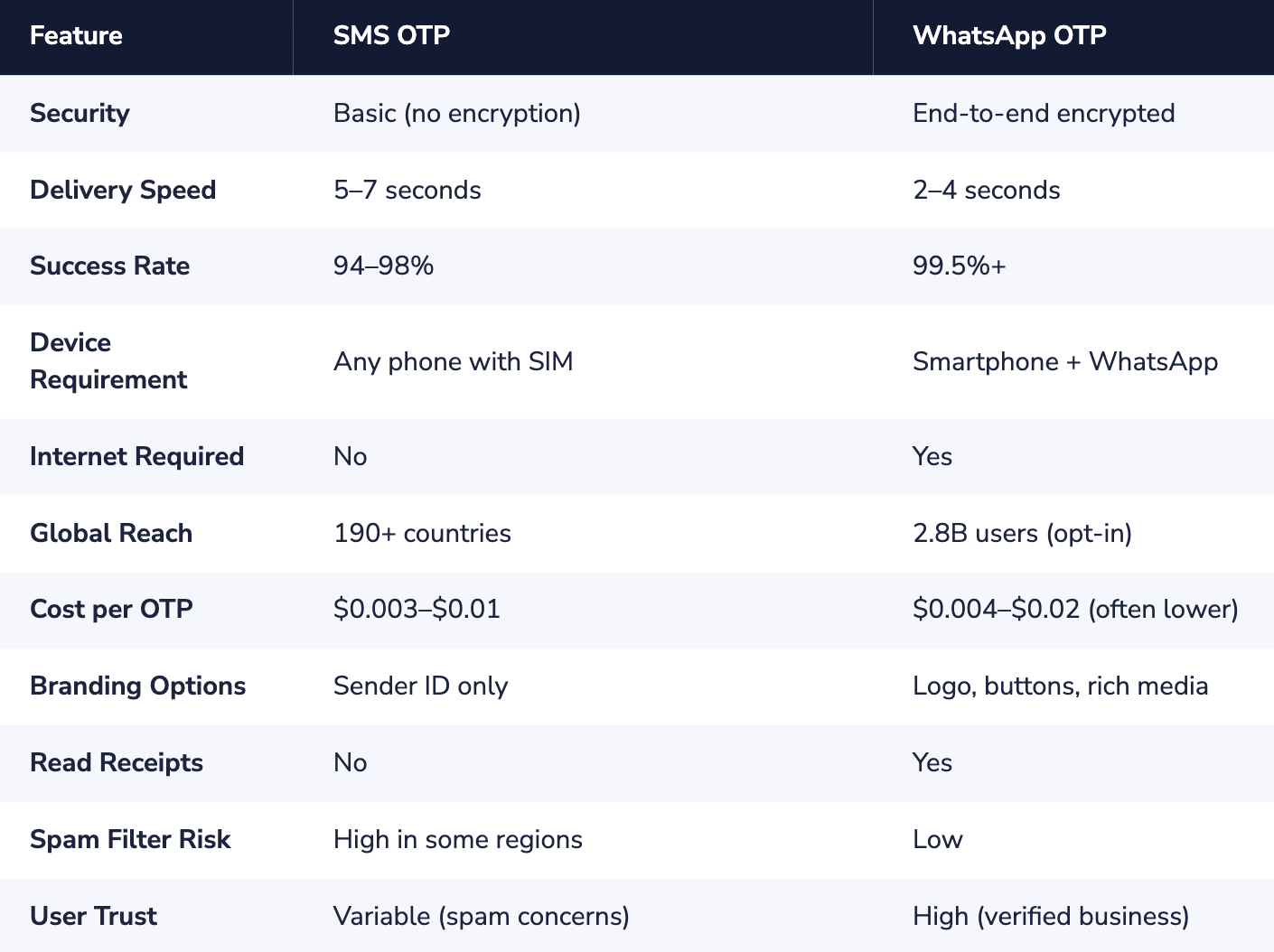The height and width of the screenshot is (952, 1274).
Task: Select the Success Rate row label
Action: [x=109, y=266]
